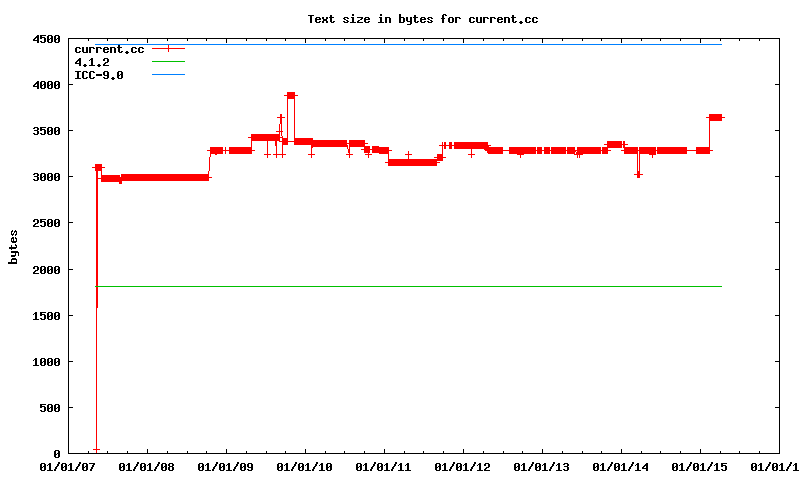The width and height of the screenshot is (800, 480).
Task: Select the 01/01/15 x-axis date label
Action: pyautogui.click(x=700, y=466)
